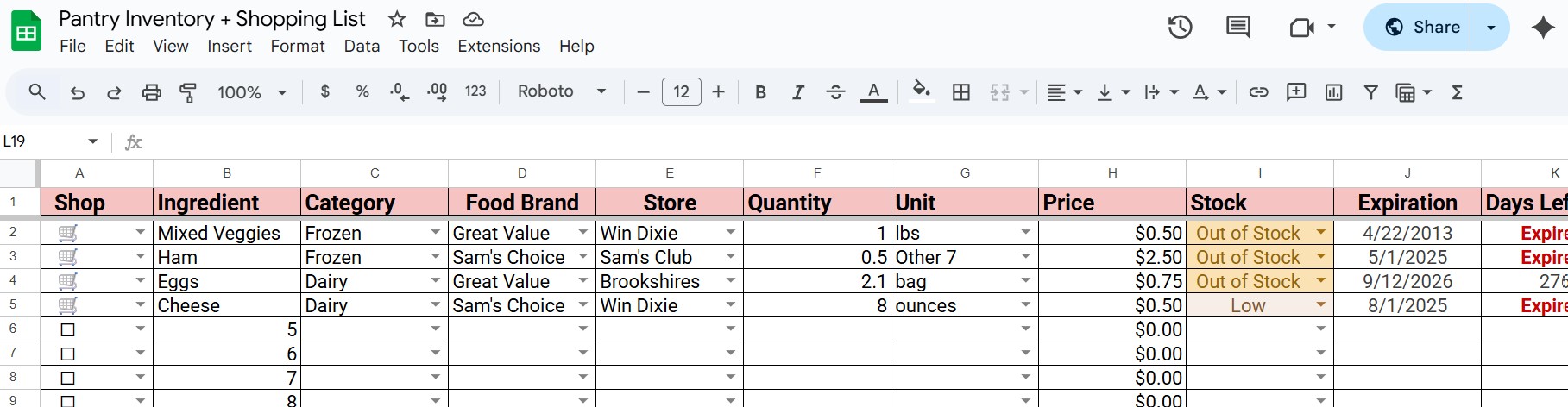
Task: Check the Shop checkbox in row 6
Action: coord(68,329)
